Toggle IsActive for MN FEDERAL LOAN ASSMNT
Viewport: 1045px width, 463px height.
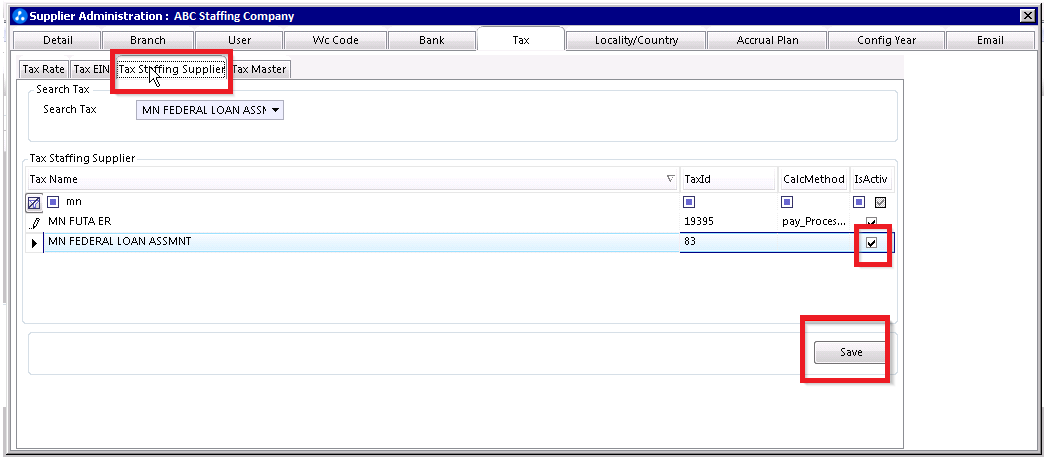coord(872,243)
